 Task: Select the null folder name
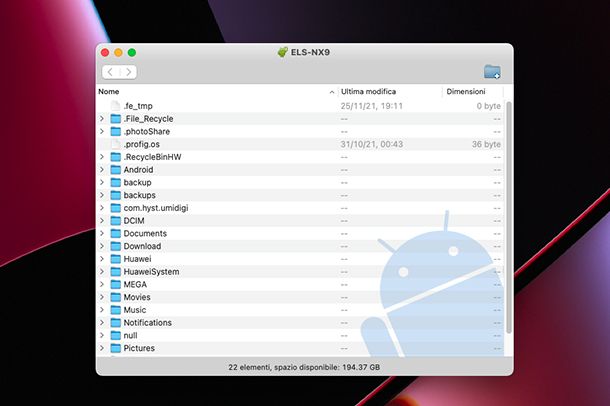130,335
